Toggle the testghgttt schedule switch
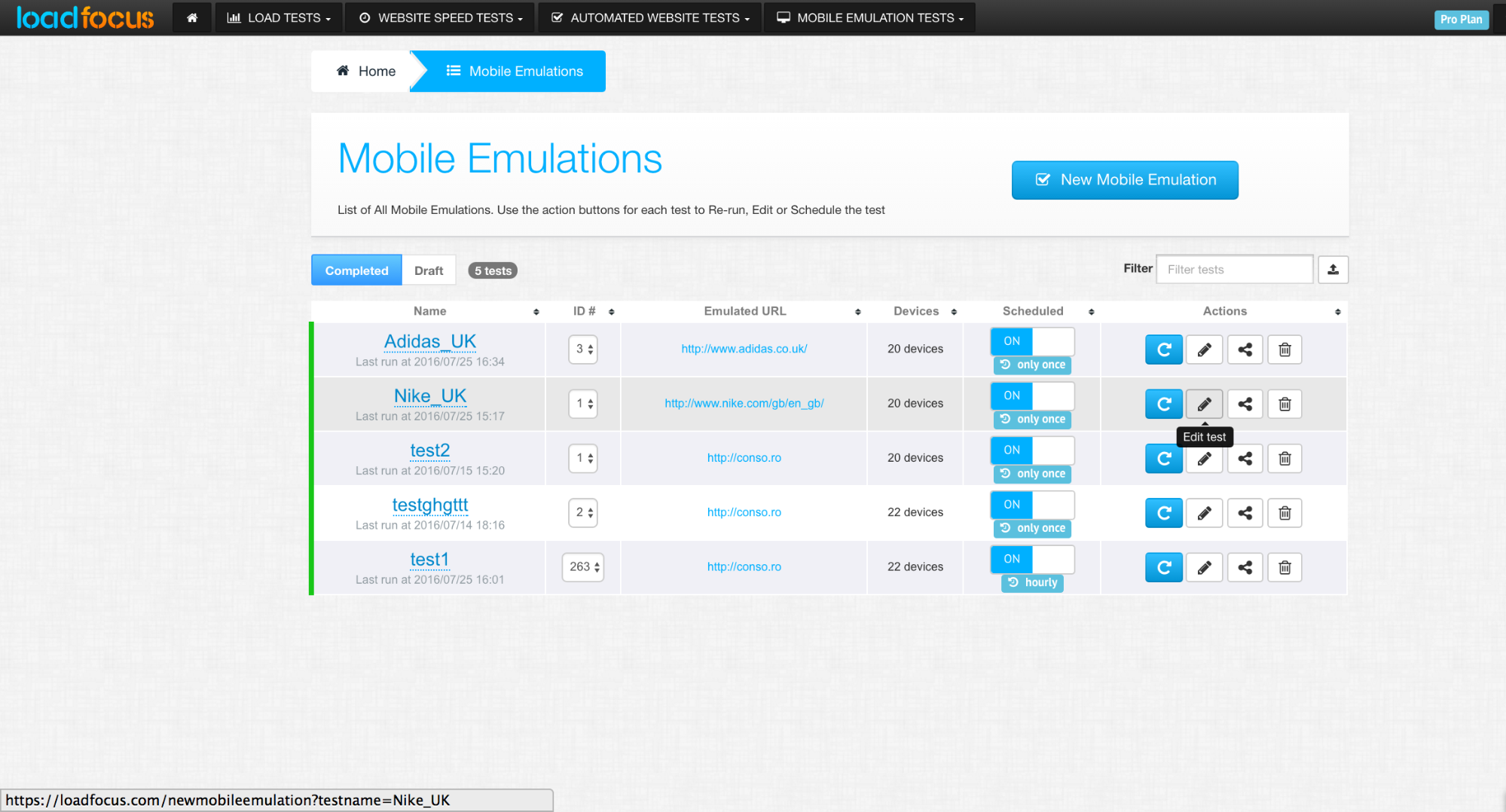 (1032, 505)
